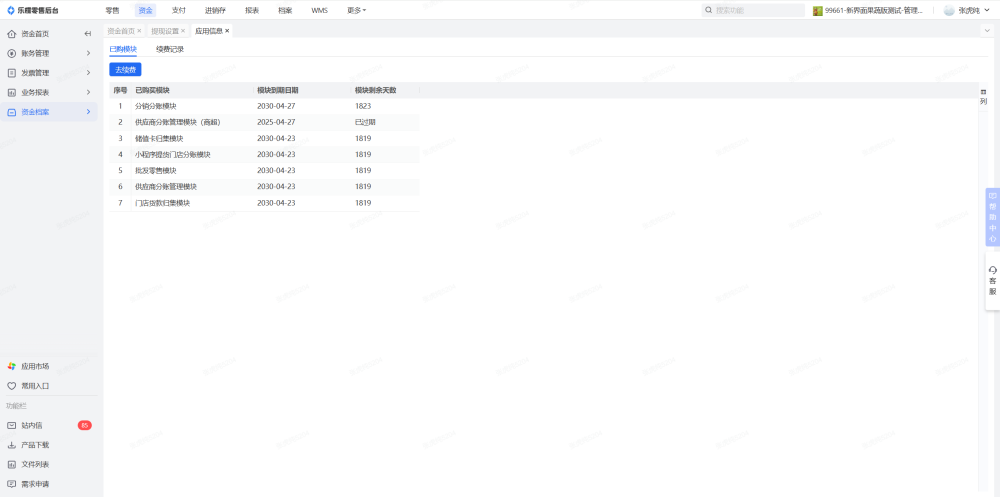Open 站内信 inbox messages
Image resolution: width=1000 pixels, height=497 pixels.
coord(32,425)
